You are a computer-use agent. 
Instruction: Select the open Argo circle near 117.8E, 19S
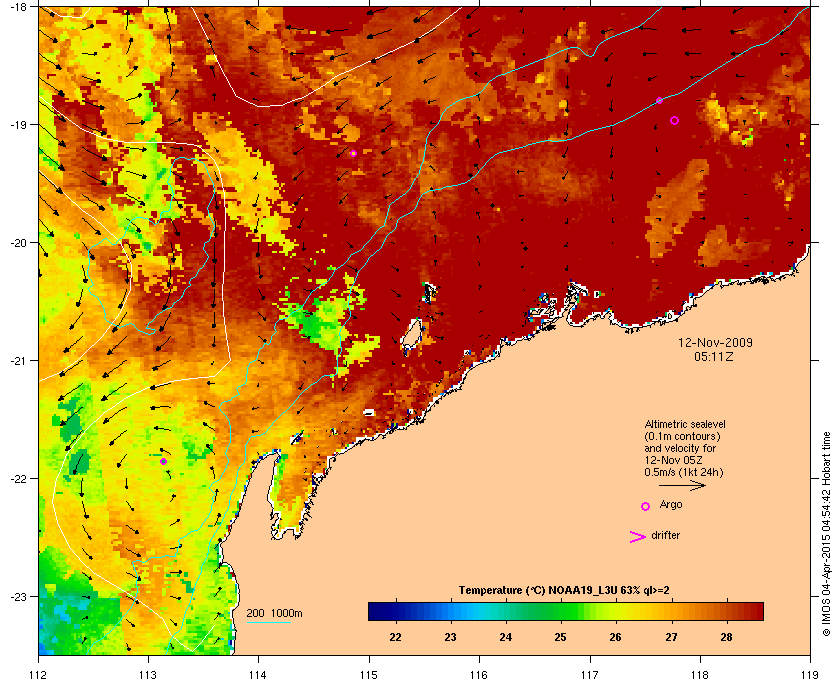pyautogui.click(x=674, y=121)
